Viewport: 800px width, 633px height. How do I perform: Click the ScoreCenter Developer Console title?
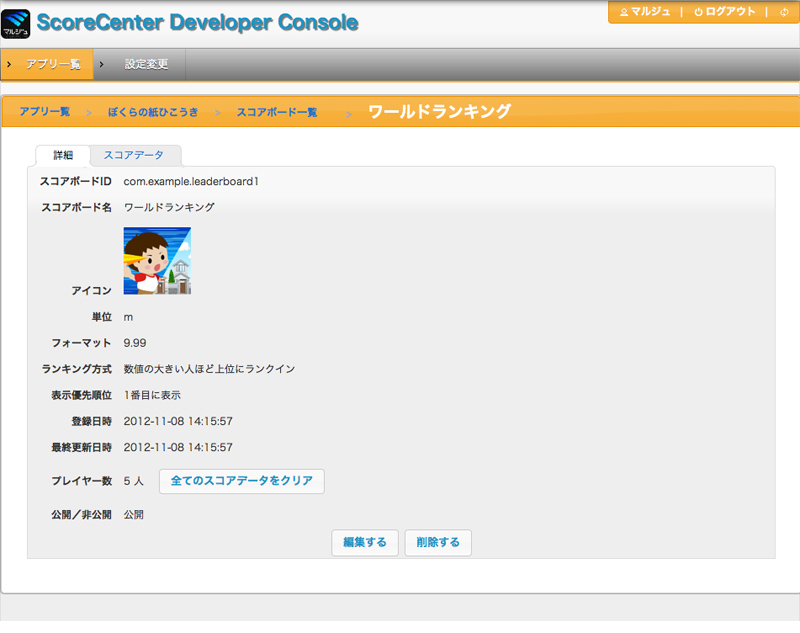197,22
